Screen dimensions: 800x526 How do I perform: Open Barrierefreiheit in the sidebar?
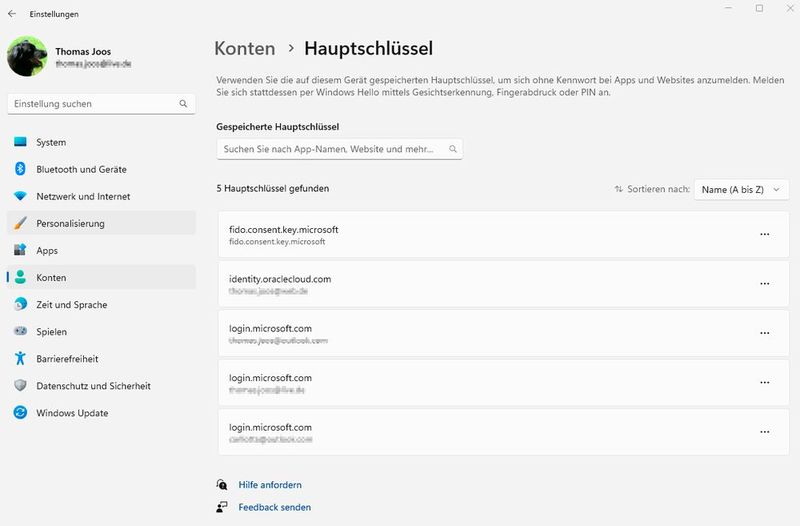click(102, 358)
